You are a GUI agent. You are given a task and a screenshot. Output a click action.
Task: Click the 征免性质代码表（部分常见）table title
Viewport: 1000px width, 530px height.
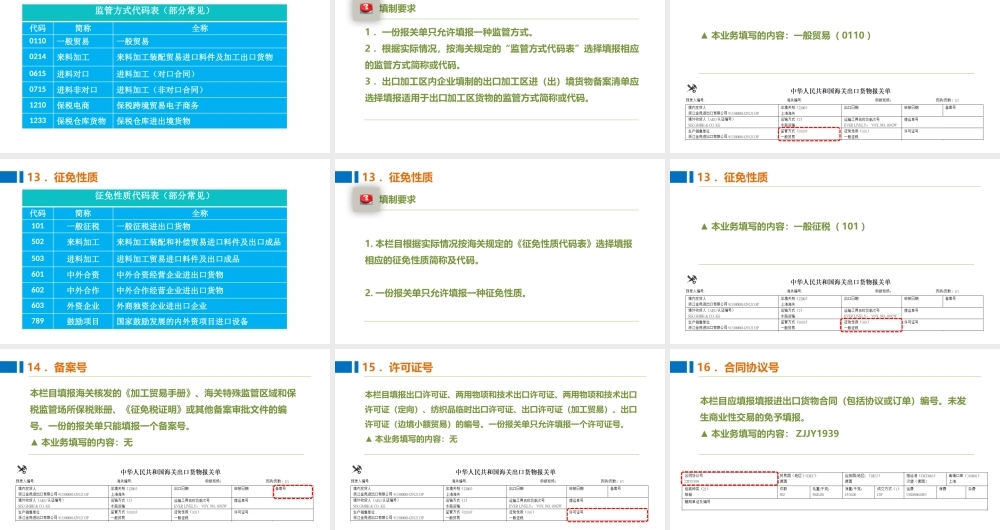[154, 196]
